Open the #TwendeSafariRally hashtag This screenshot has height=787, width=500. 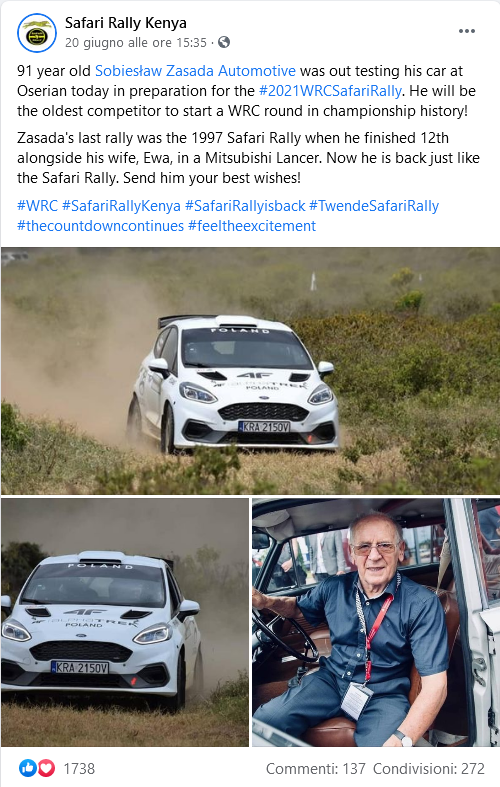coord(374,206)
